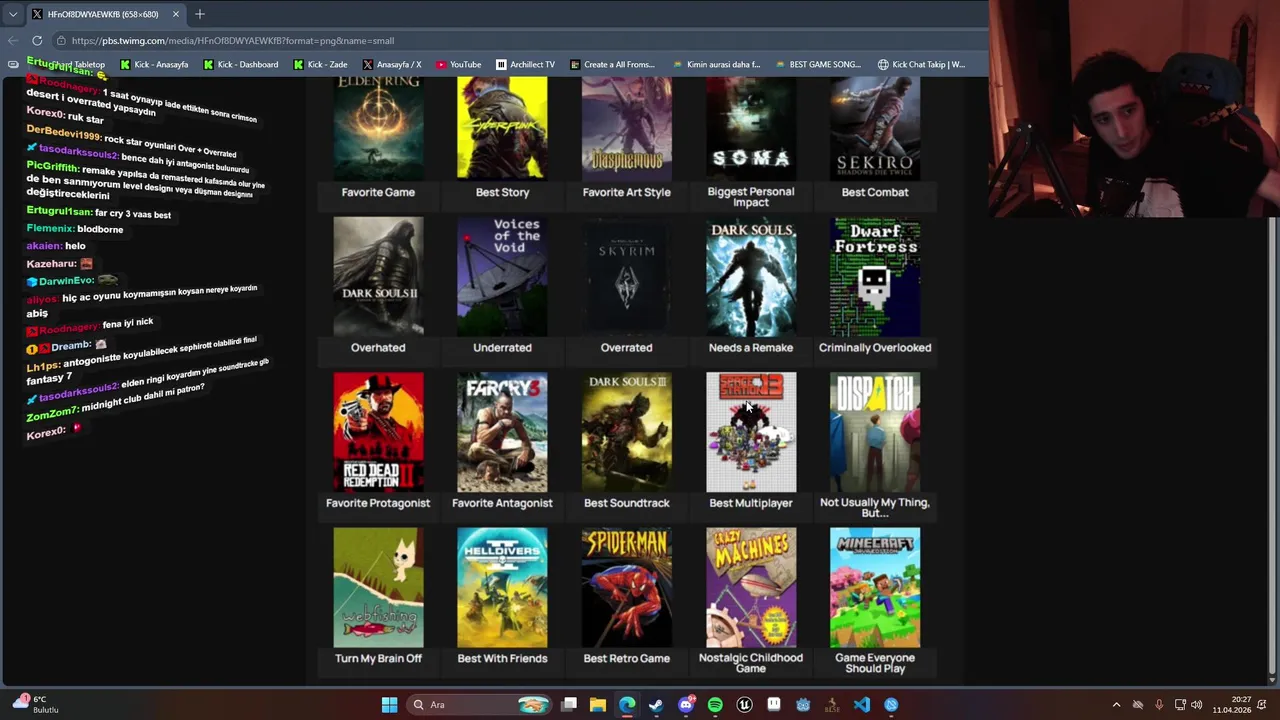
Task: Click the Webfishing Turn My Brain Off cover
Action: point(378,588)
